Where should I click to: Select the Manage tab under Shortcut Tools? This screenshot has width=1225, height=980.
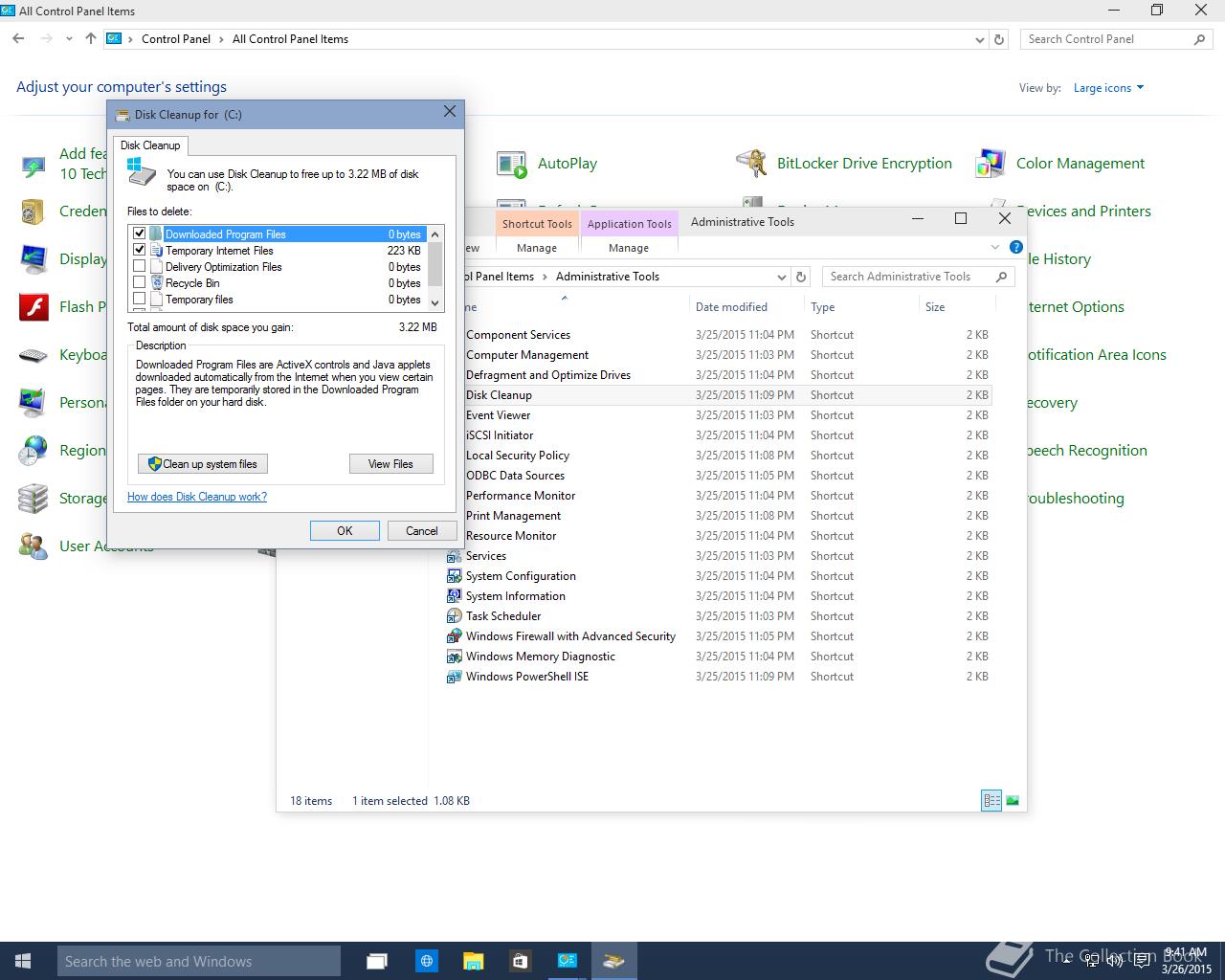point(537,248)
